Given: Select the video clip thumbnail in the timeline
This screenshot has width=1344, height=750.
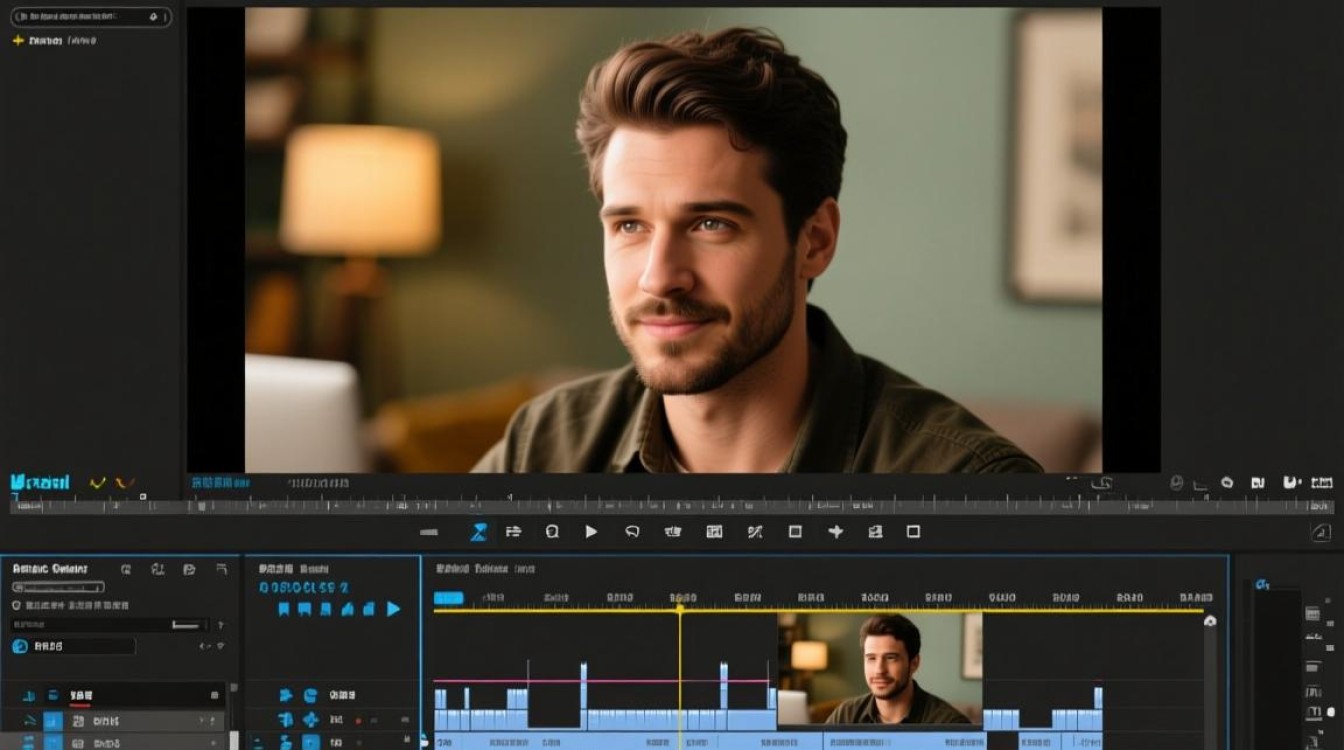Looking at the screenshot, I should 880,668.
